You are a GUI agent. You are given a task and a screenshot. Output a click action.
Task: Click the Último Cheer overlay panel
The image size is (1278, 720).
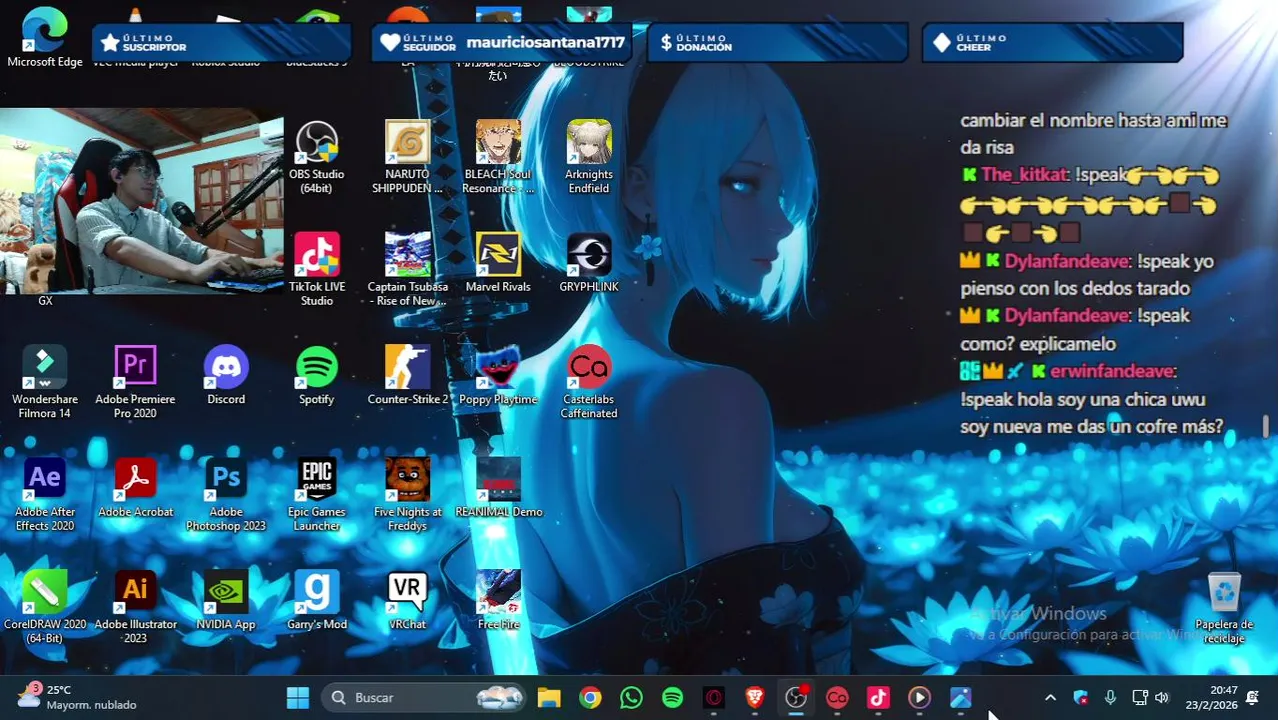point(1052,42)
